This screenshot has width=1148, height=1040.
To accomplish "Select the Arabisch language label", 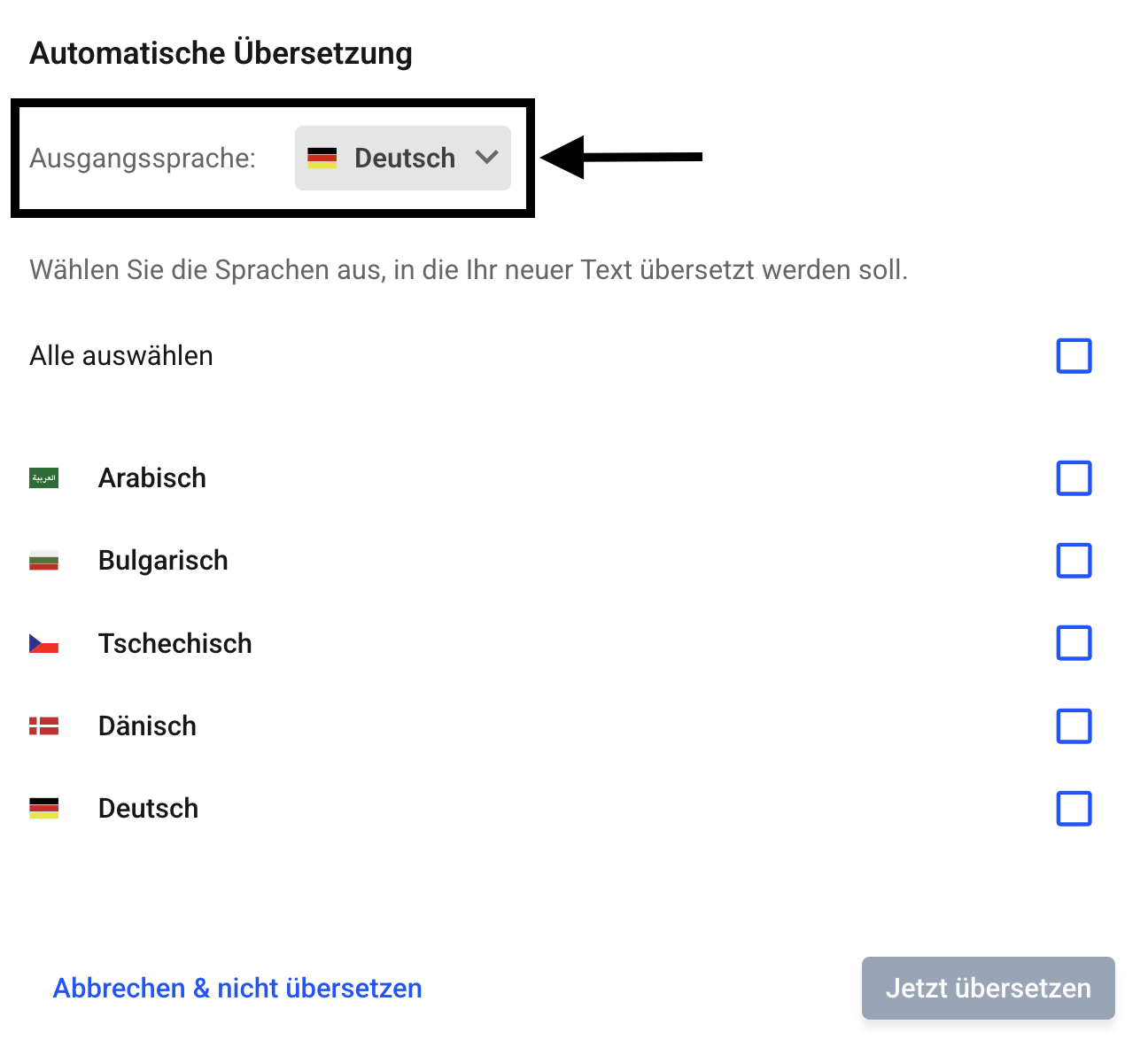I will 152,478.
